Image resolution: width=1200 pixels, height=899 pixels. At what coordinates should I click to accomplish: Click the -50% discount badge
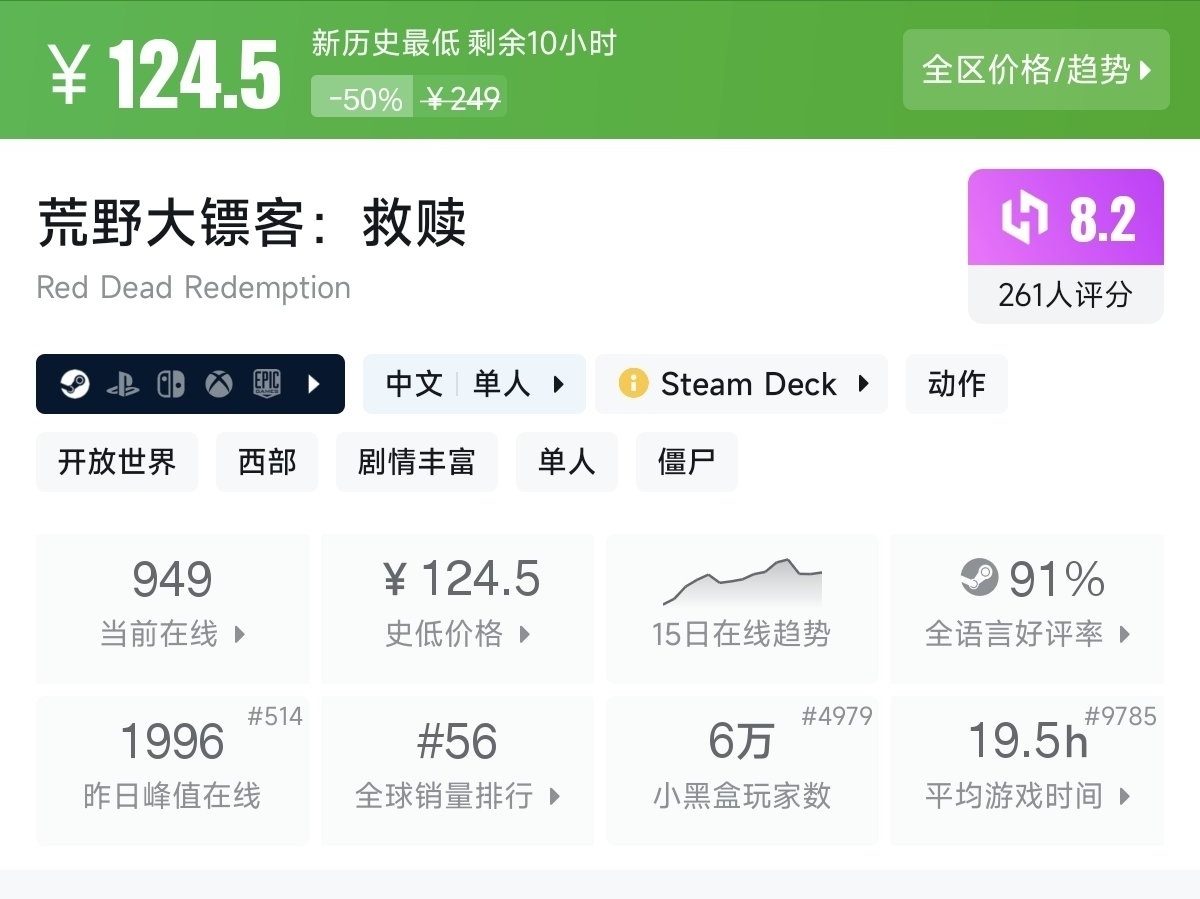(x=364, y=98)
